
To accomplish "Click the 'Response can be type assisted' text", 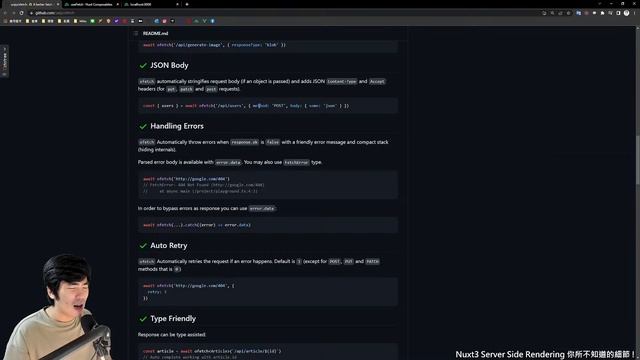I will (x=172, y=335).
